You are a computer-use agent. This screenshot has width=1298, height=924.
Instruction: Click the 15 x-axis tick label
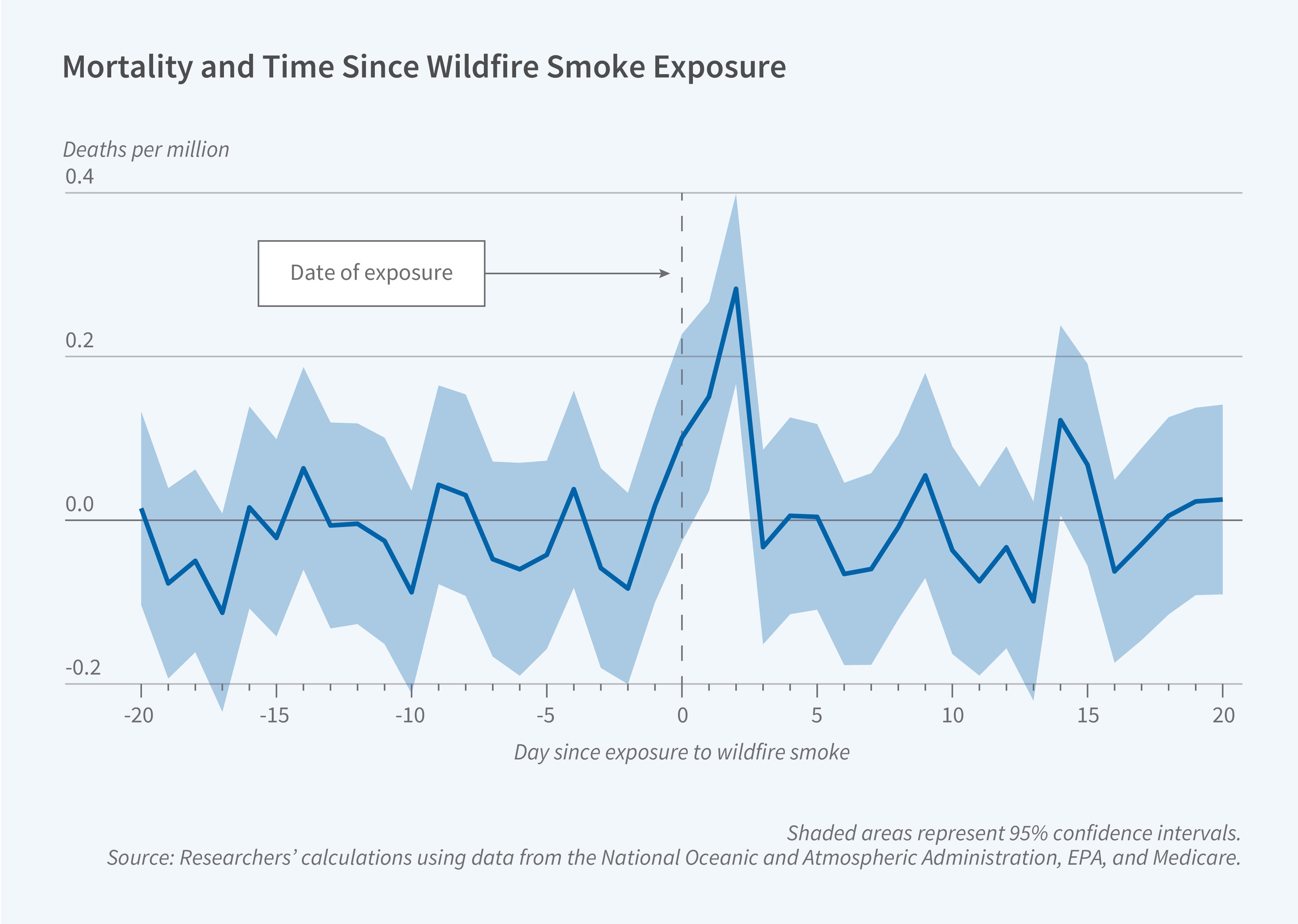click(1087, 715)
